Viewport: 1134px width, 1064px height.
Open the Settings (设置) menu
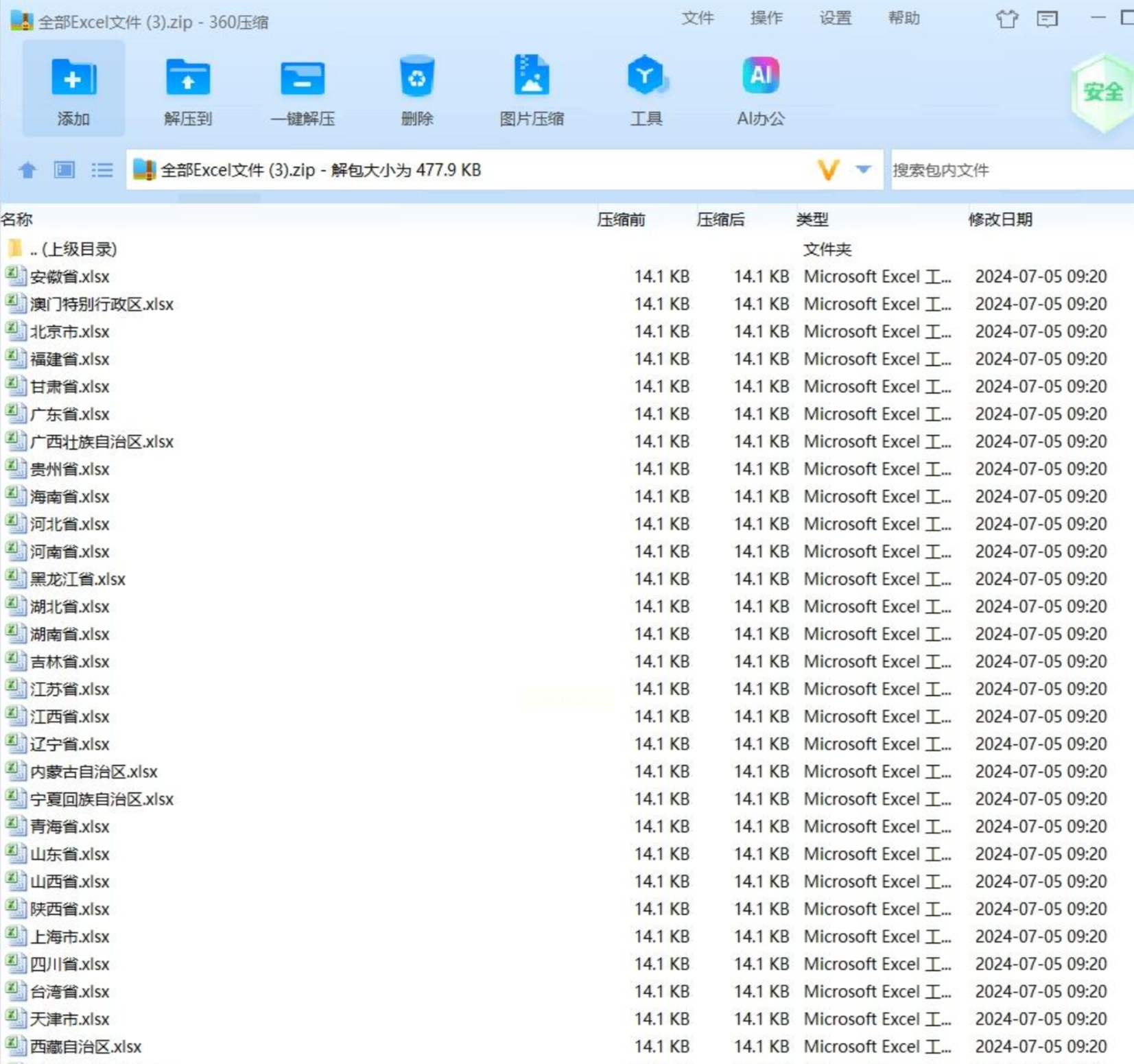[x=835, y=19]
